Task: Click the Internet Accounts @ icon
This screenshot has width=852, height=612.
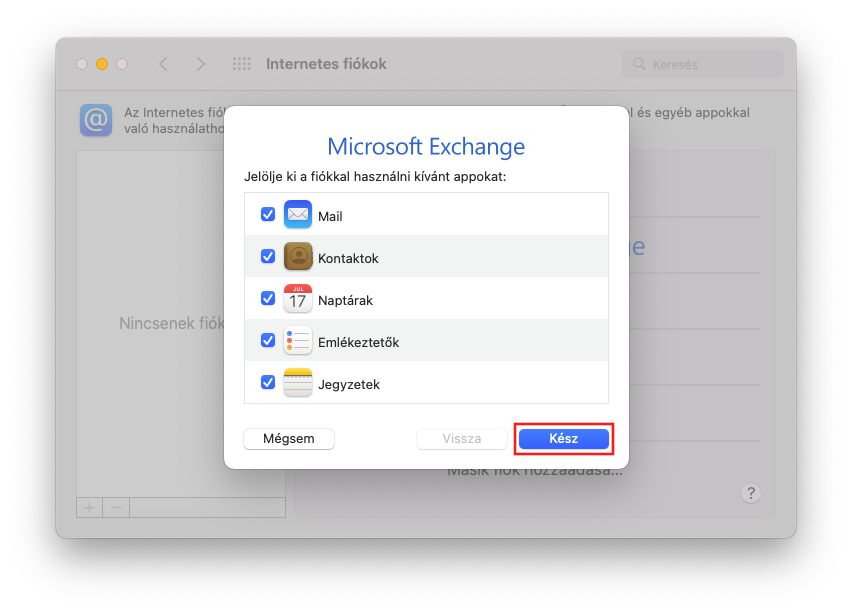Action: (x=96, y=121)
